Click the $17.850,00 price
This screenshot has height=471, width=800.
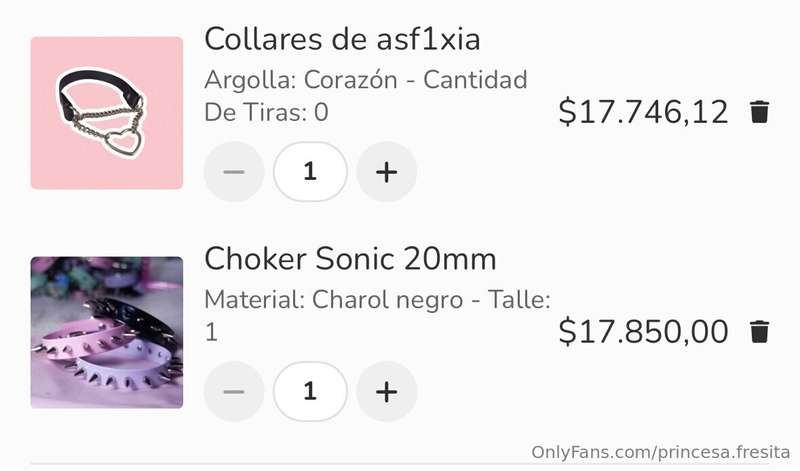click(643, 332)
